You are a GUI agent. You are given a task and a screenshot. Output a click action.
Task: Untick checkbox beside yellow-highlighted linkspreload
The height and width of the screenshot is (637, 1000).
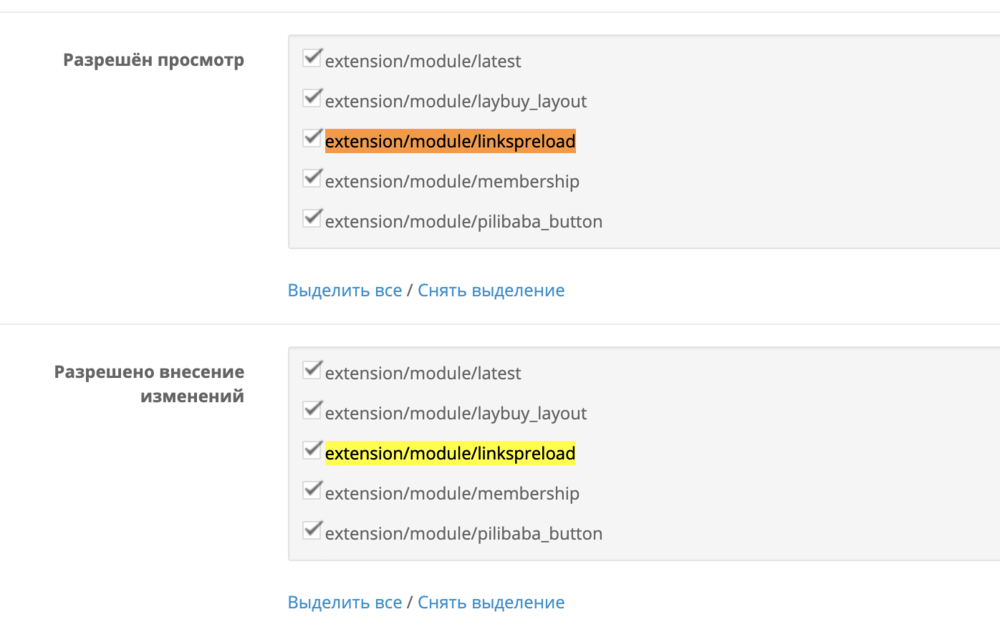pyautogui.click(x=312, y=451)
